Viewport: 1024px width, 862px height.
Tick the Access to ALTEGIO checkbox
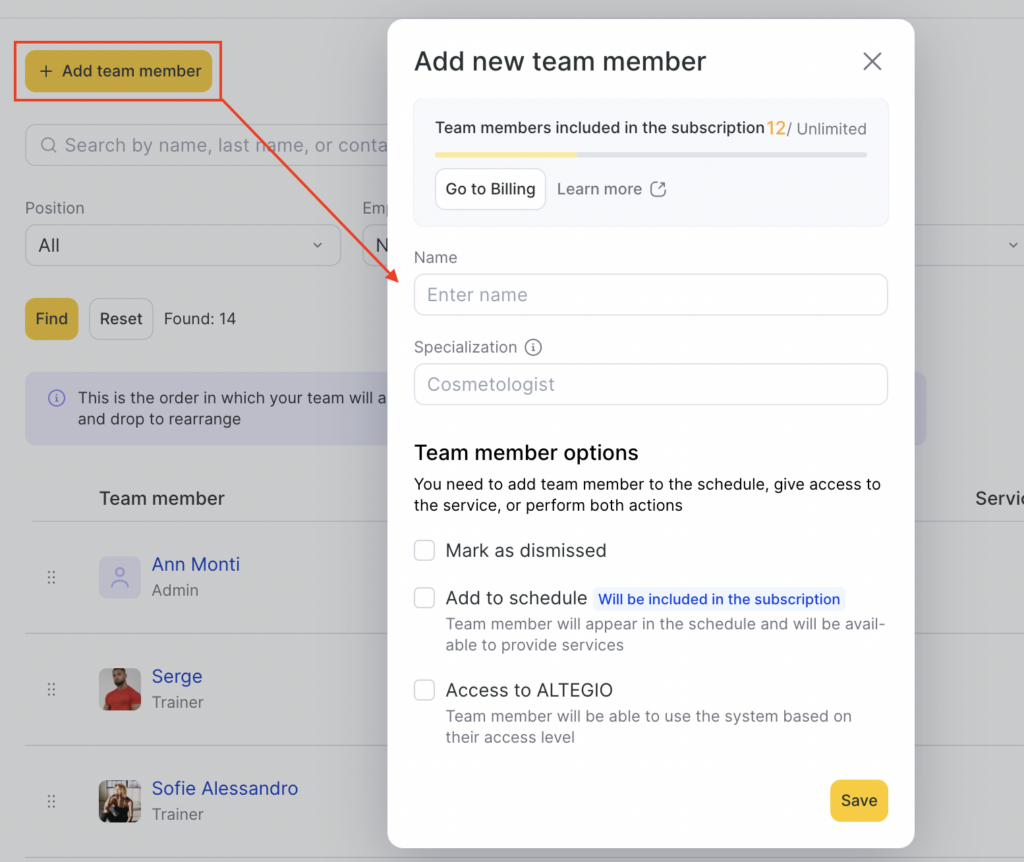(425, 690)
